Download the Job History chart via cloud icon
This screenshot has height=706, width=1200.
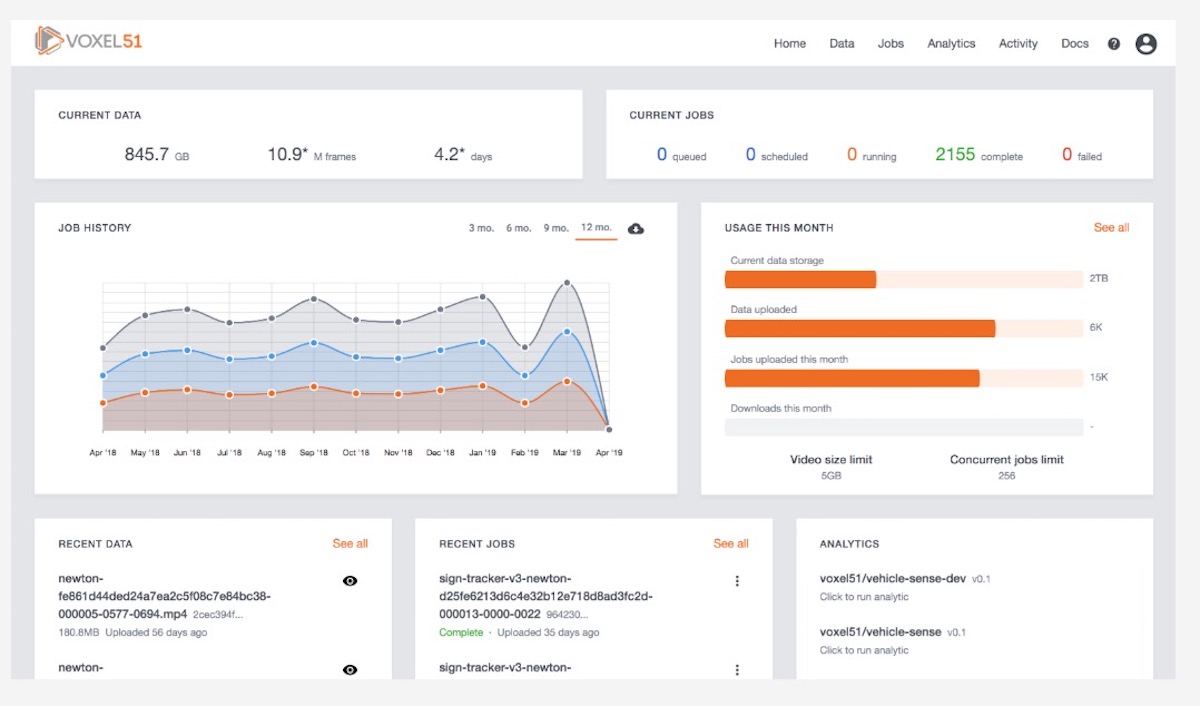coord(636,228)
